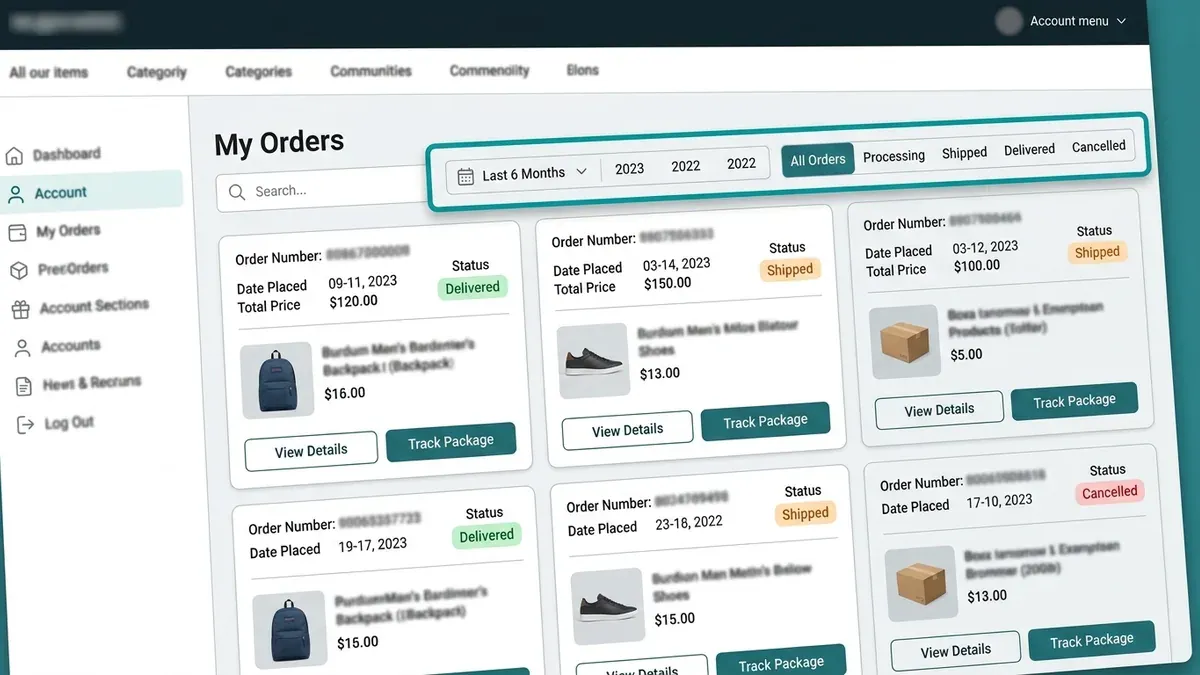
Task: Click the red Cancelled status badge
Action: click(1109, 492)
